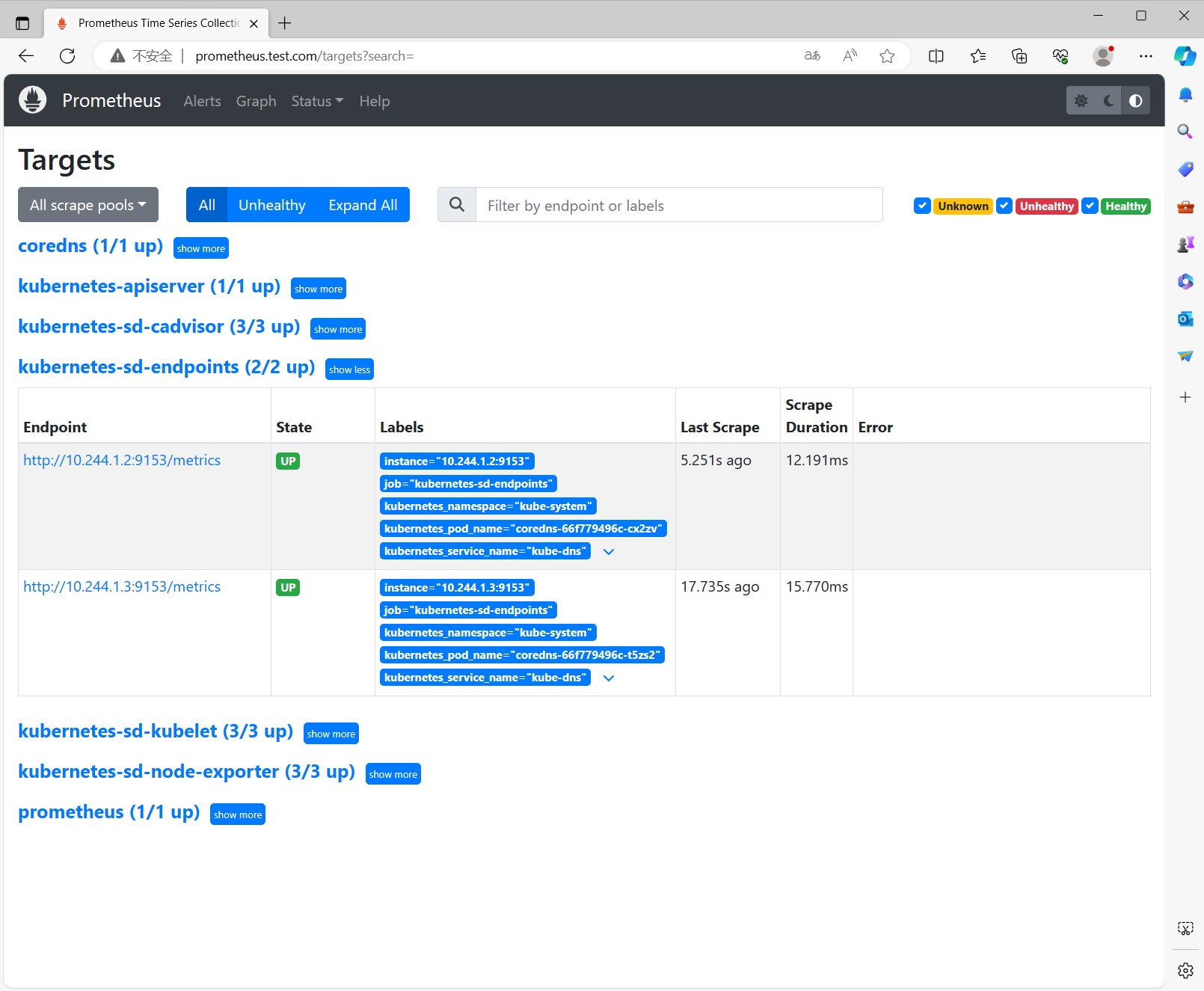Reload the Prometheus targets page

click(x=67, y=56)
